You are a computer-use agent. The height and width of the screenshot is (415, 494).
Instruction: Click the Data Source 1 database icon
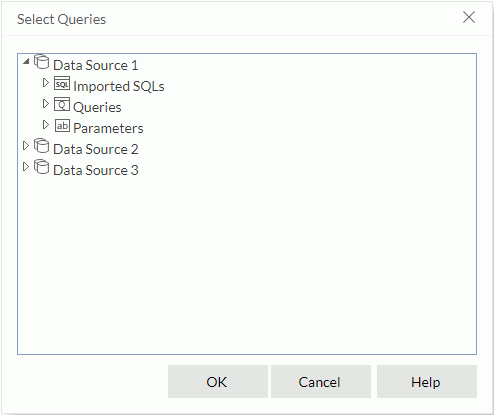(x=42, y=62)
